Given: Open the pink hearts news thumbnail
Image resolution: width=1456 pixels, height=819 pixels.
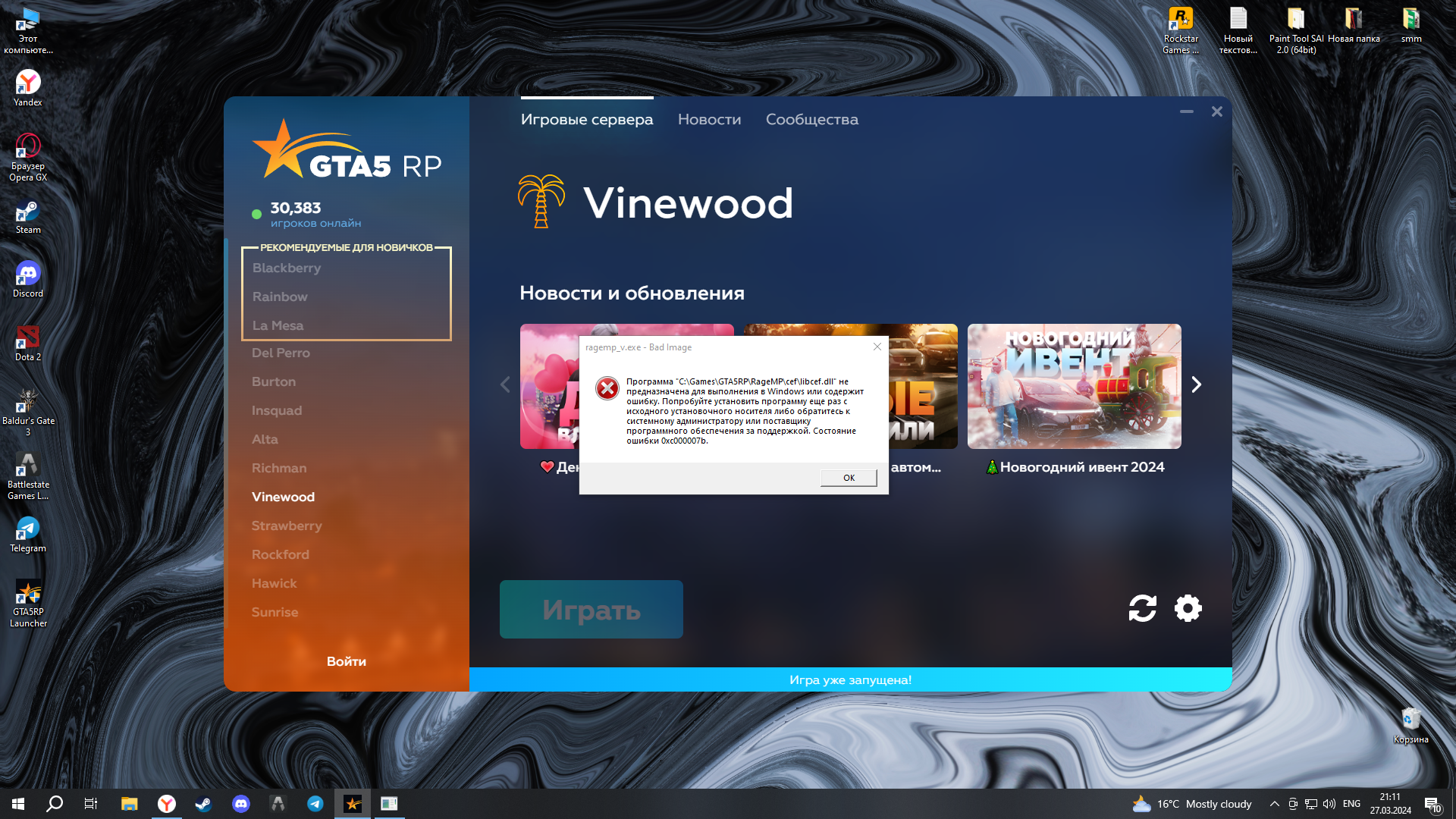Looking at the screenshot, I should (550, 386).
